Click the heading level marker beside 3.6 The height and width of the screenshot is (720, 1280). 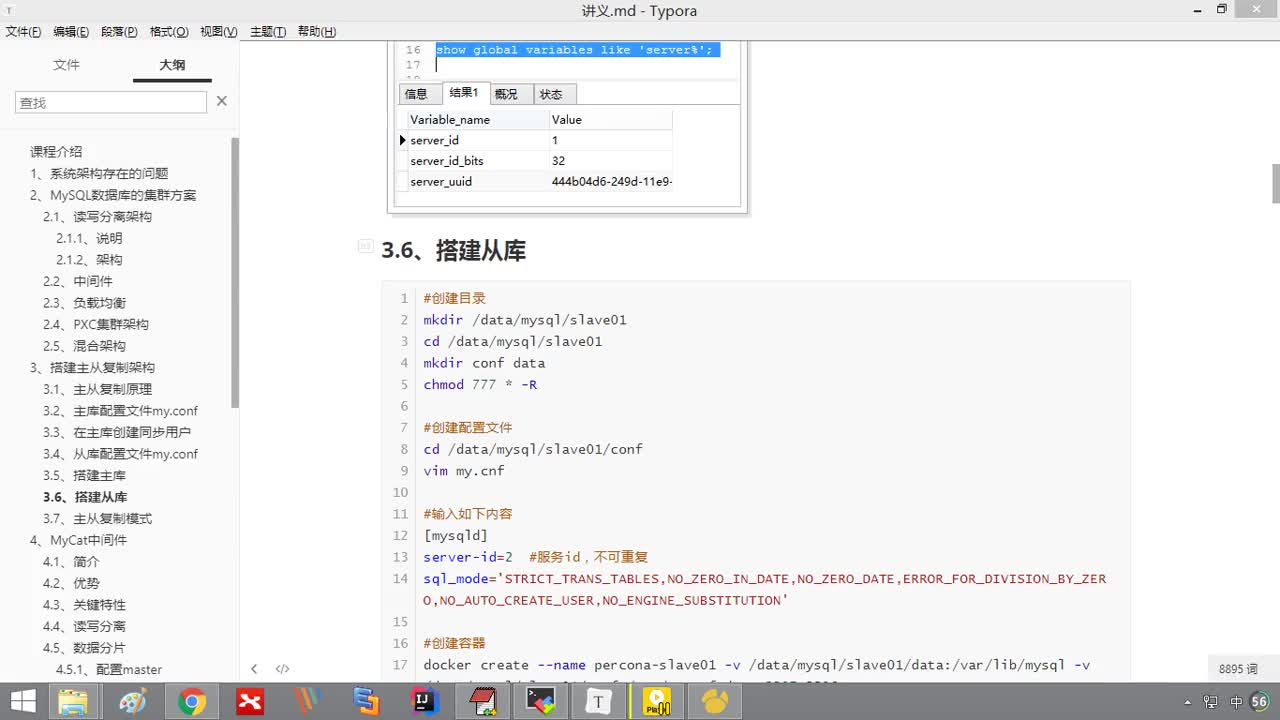click(366, 246)
